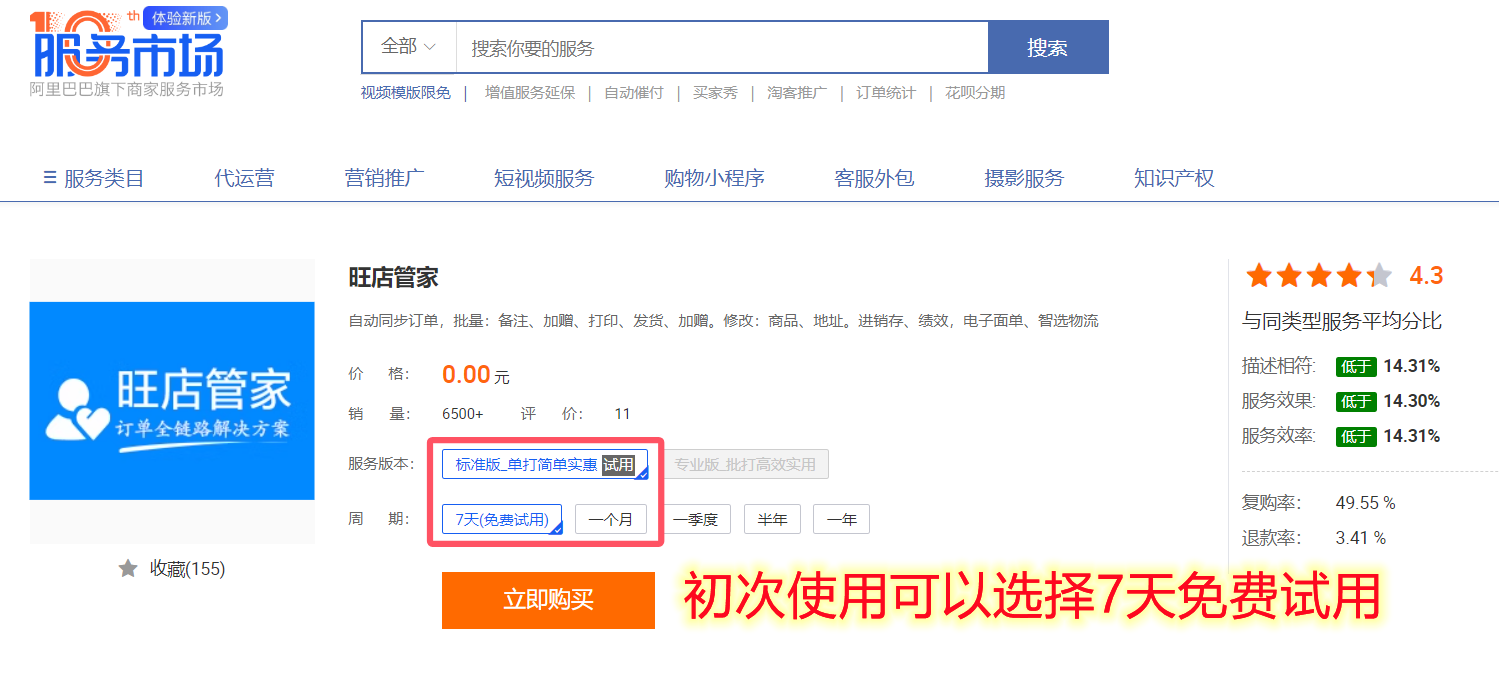Select 标准版_单打简单实惠 service version
This screenshot has height=681, width=1499.
click(545, 464)
